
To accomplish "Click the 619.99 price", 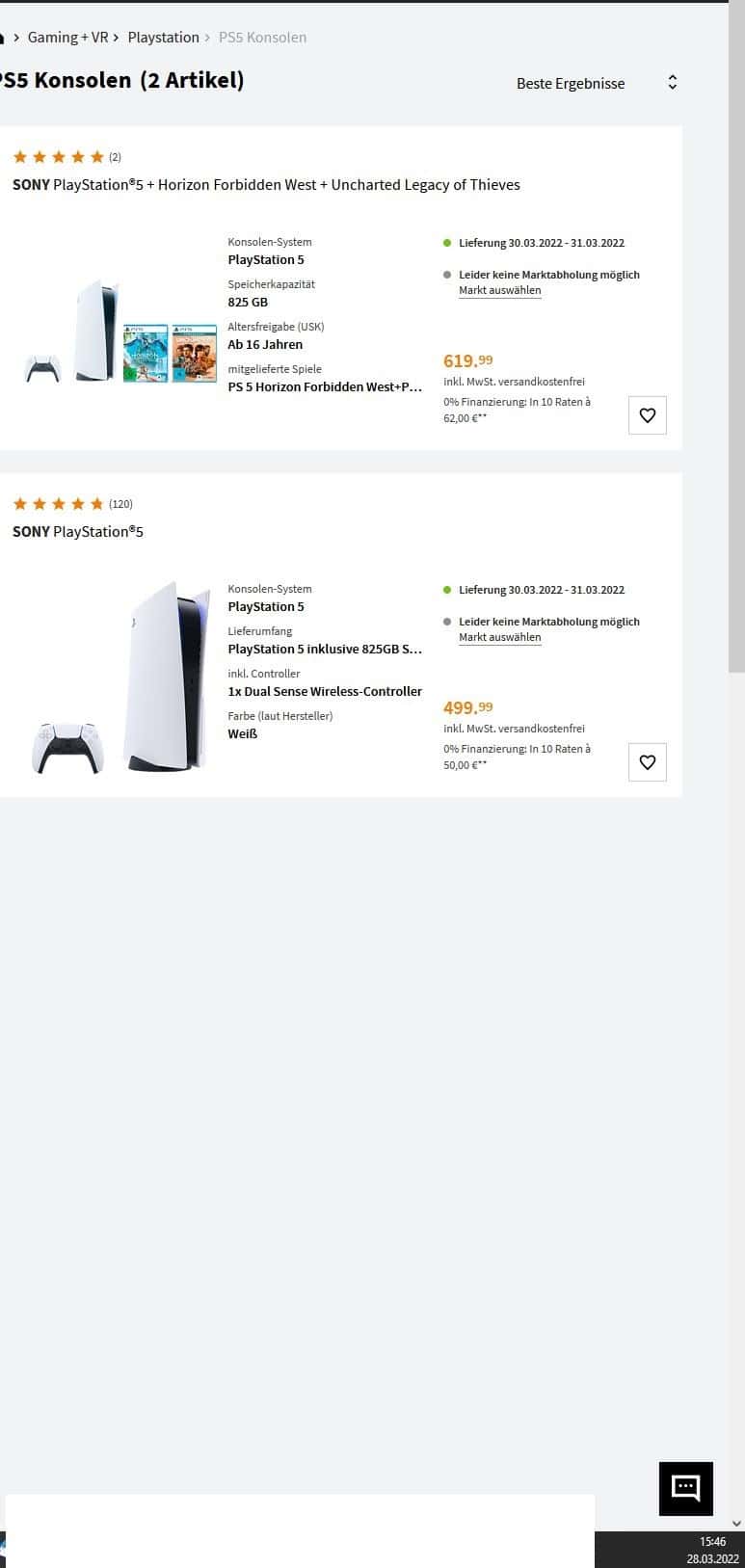I will point(467,360).
